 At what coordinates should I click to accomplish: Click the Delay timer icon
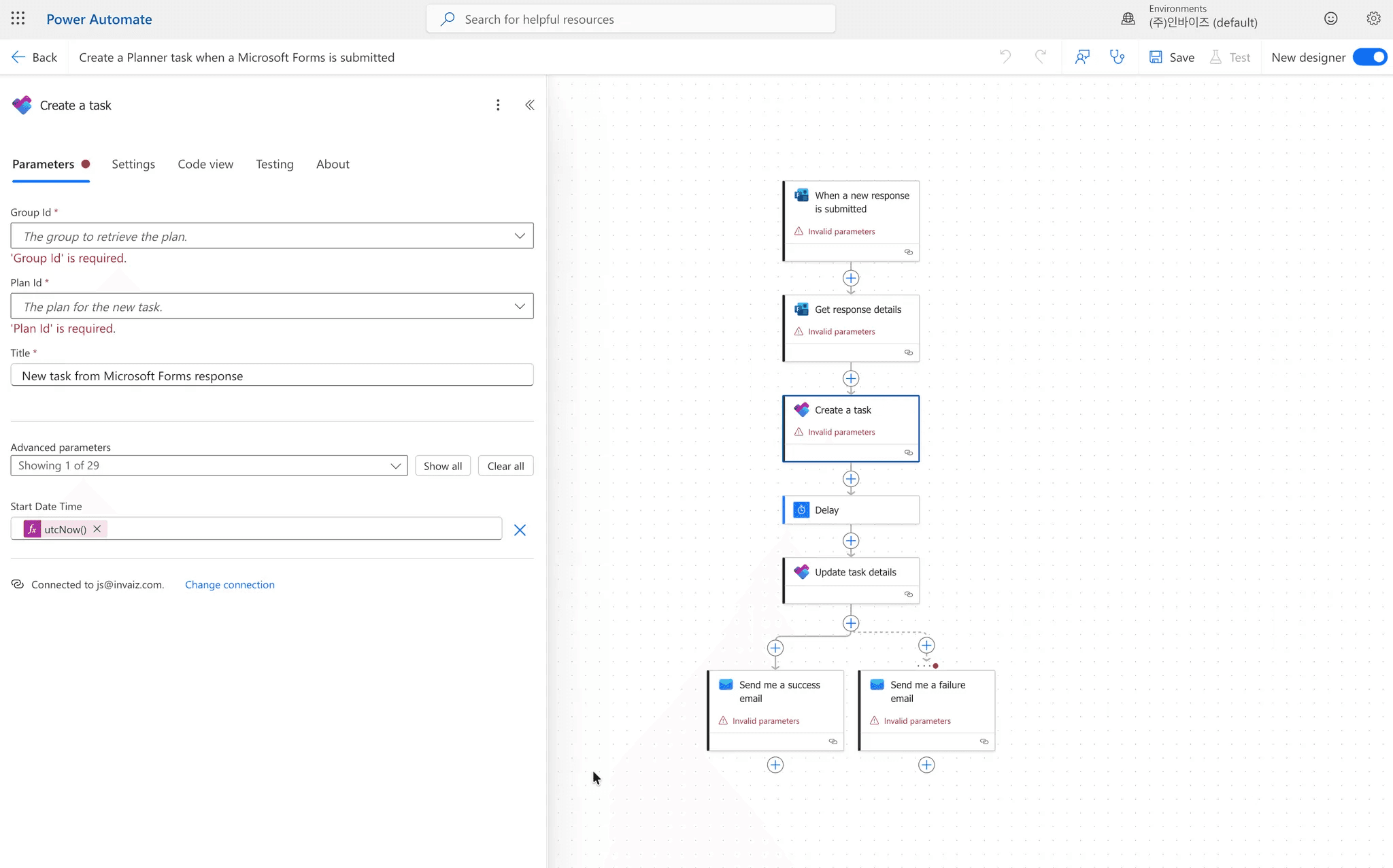pos(801,510)
